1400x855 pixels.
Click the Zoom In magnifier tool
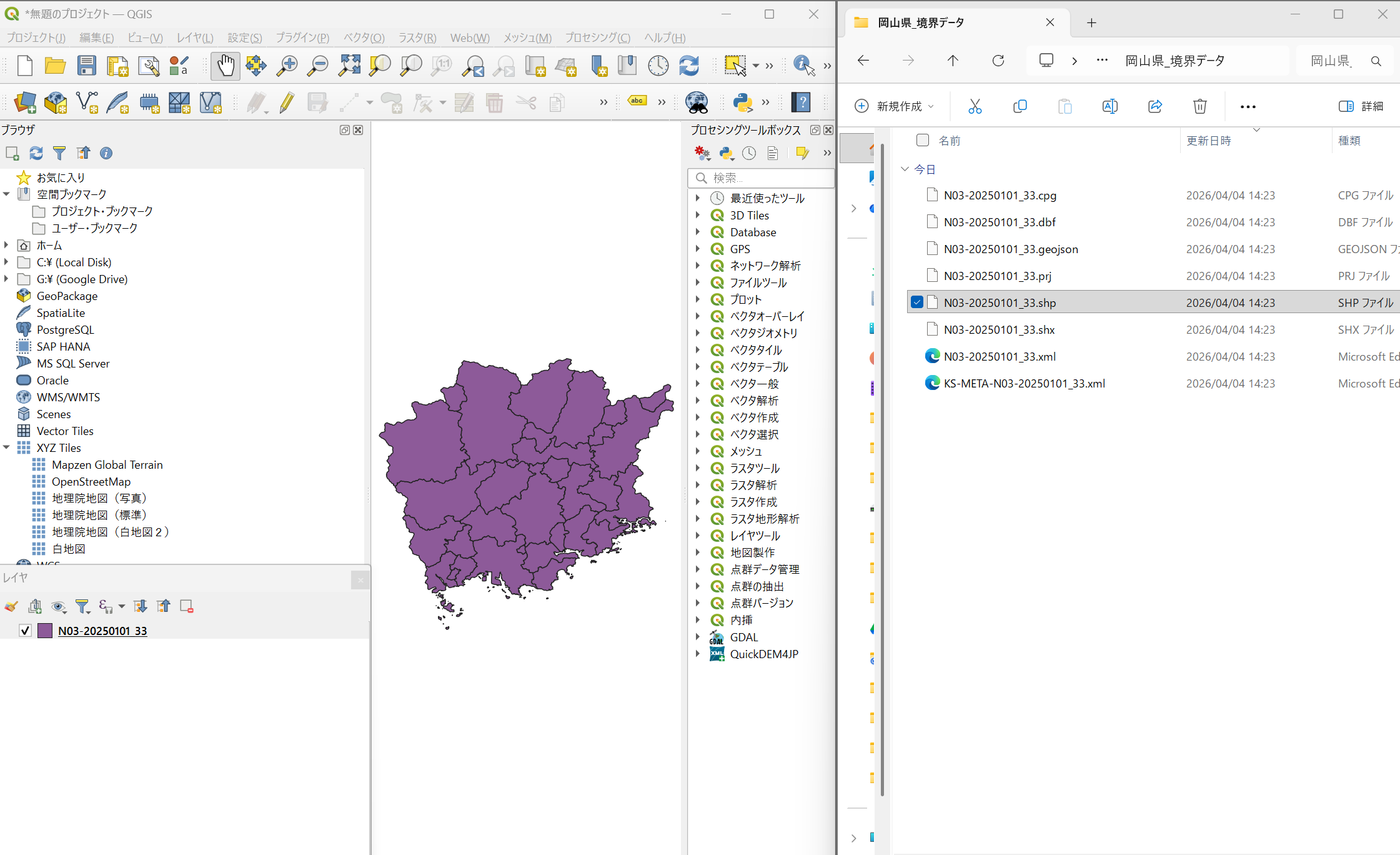(287, 66)
